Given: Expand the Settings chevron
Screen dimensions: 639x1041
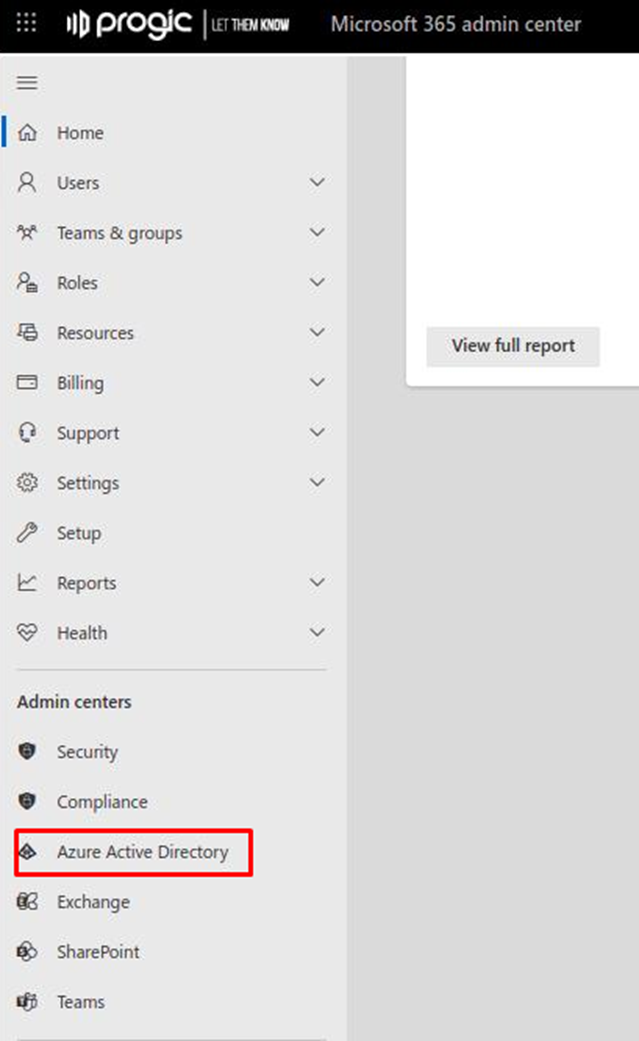Looking at the screenshot, I should coord(318,482).
